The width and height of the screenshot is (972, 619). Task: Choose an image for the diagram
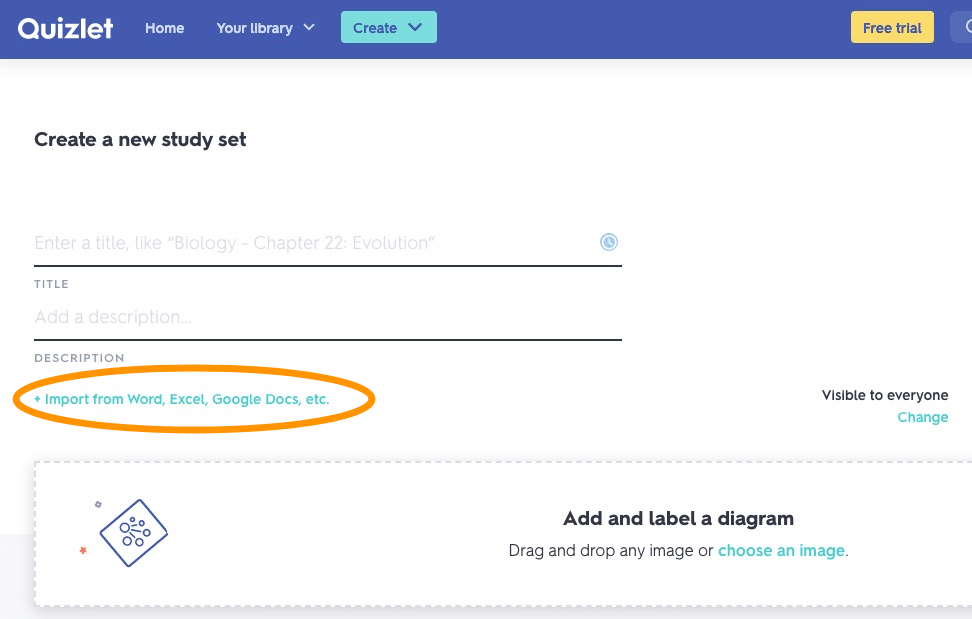coord(781,551)
